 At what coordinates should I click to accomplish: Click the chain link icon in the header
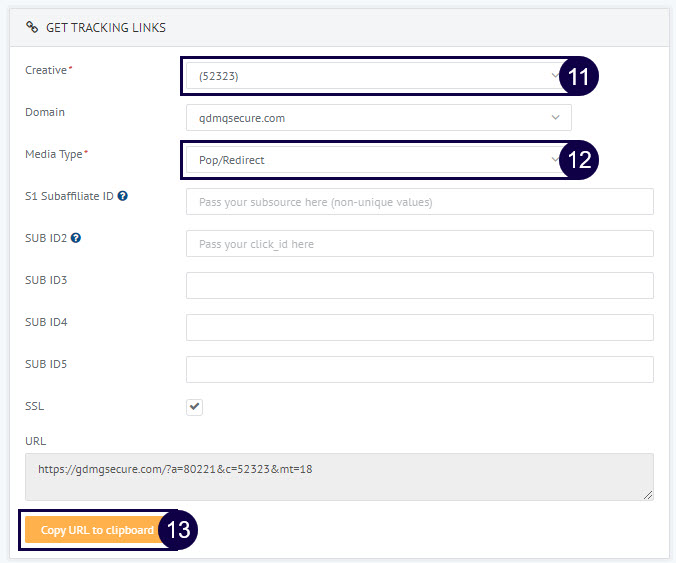pos(32,27)
